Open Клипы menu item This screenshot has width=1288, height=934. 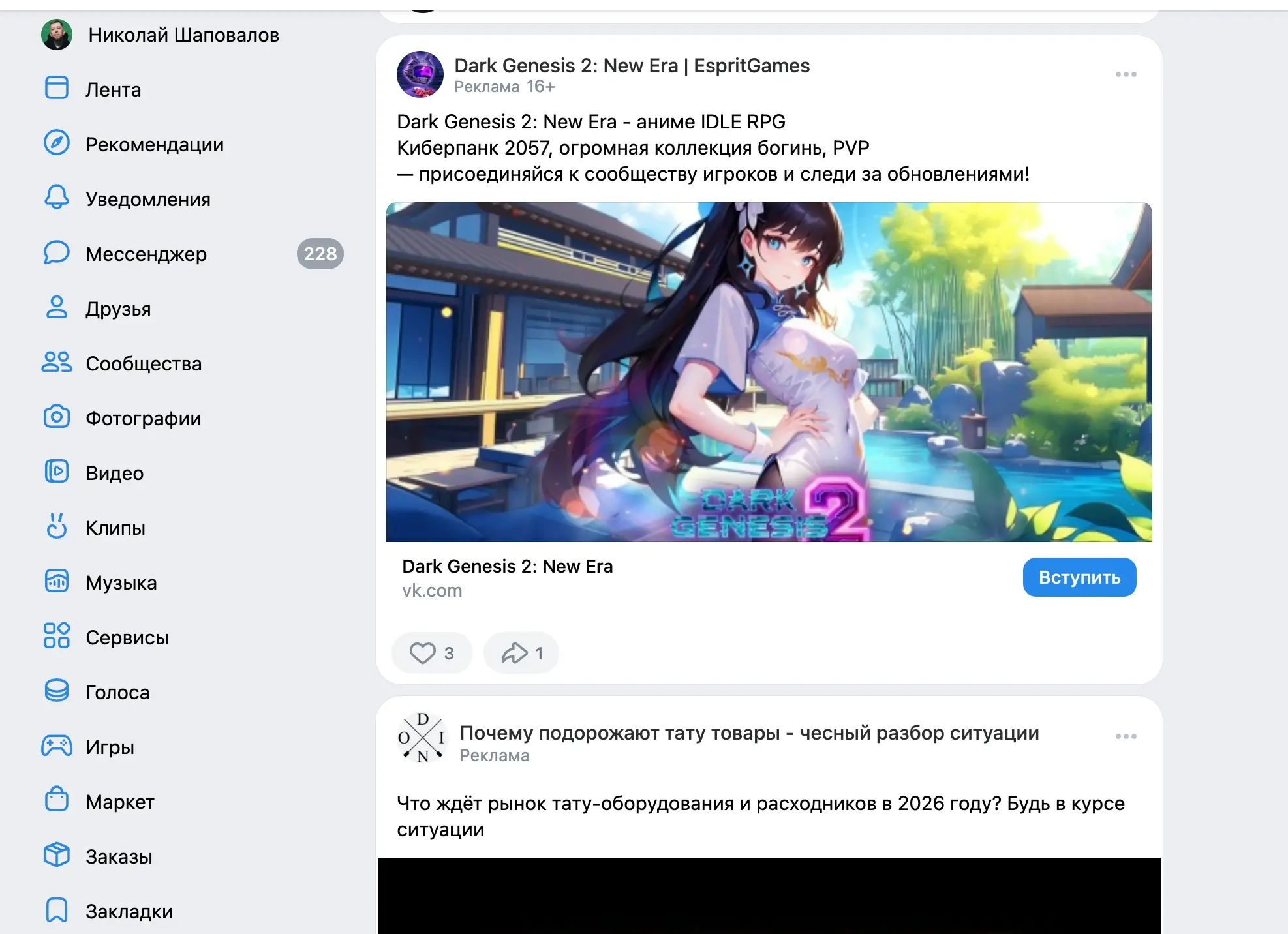pos(115,528)
